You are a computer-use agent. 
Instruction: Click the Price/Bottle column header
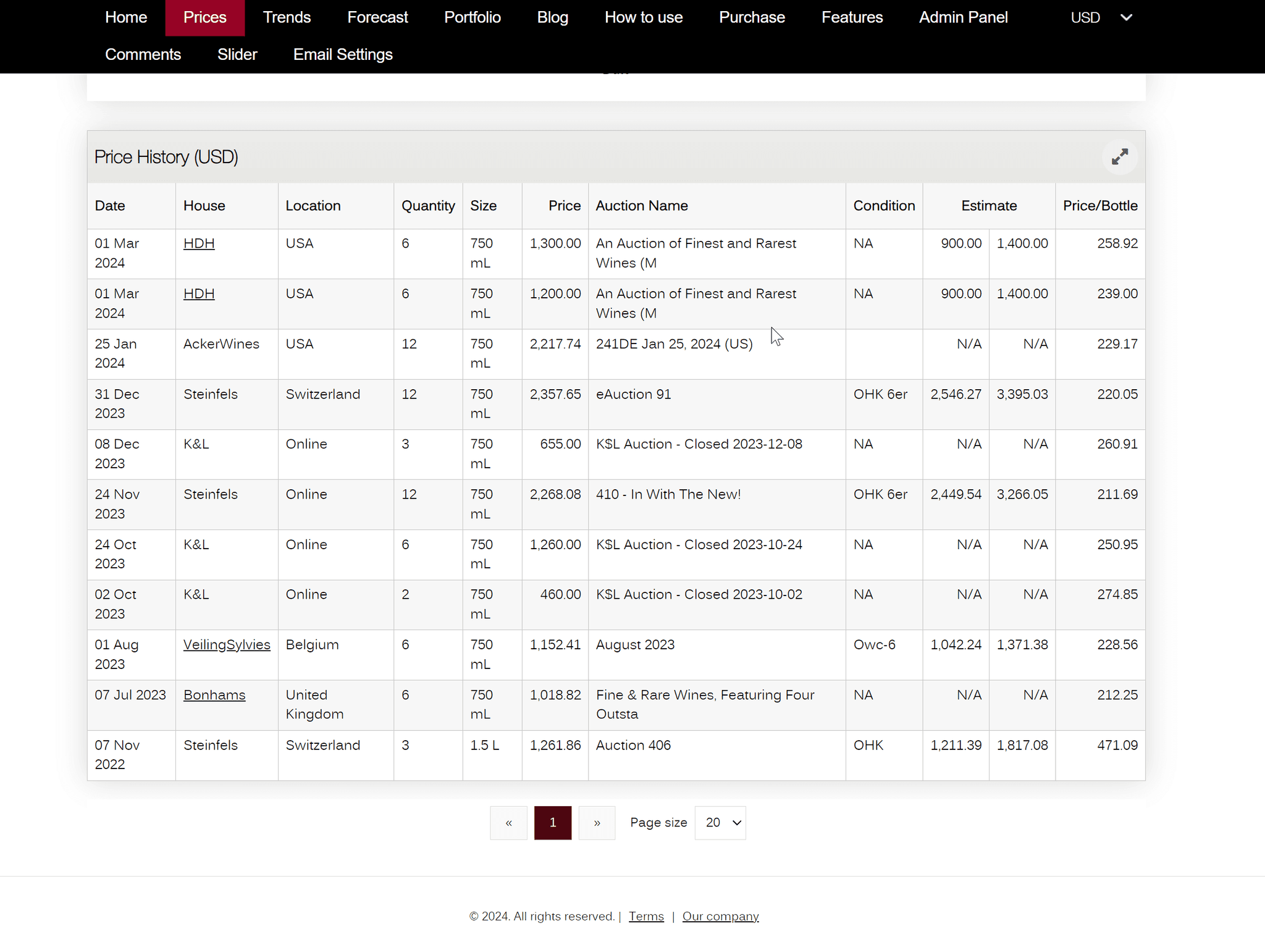point(1099,206)
